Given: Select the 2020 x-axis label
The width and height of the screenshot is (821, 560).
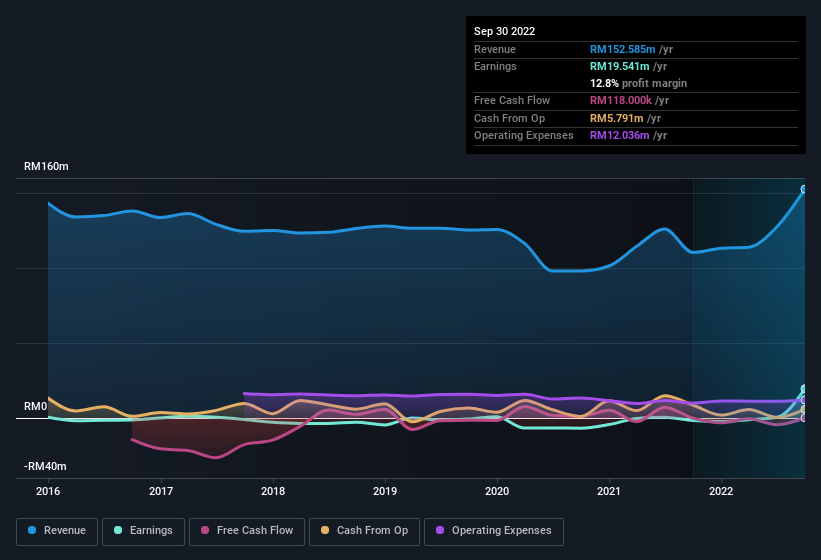Looking at the screenshot, I should (497, 491).
